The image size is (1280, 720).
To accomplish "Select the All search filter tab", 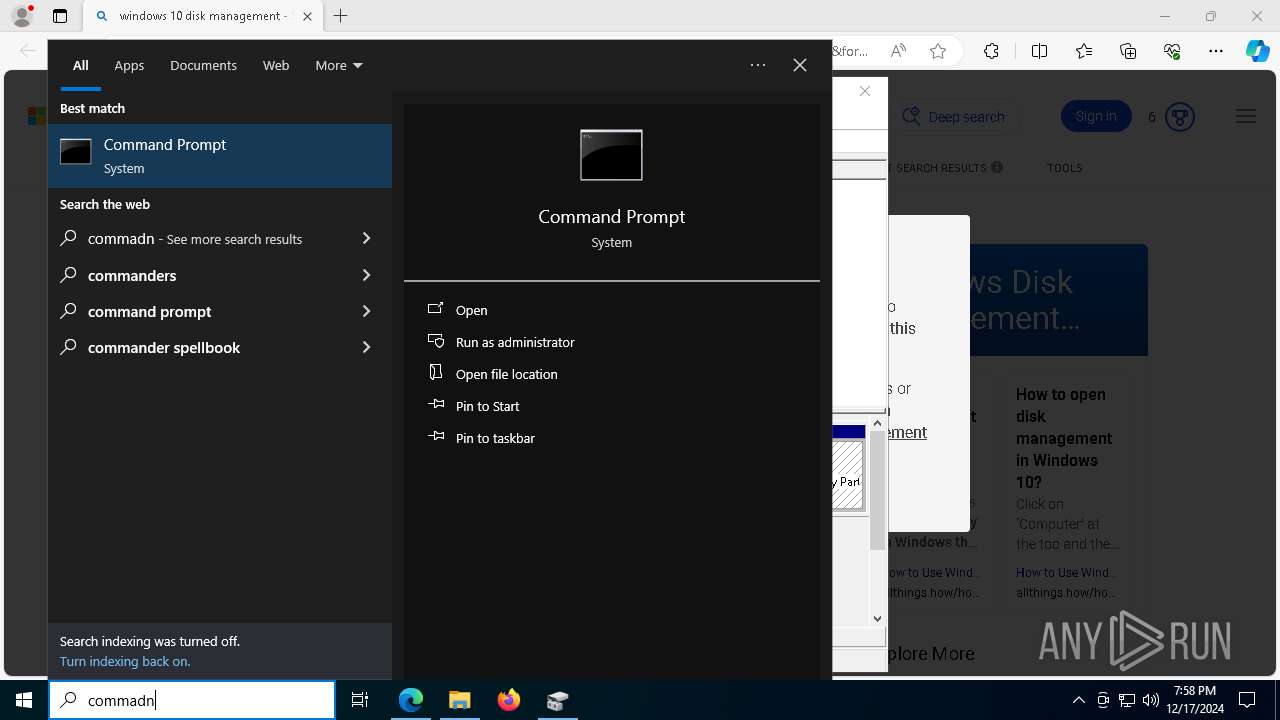I will 81,65.
